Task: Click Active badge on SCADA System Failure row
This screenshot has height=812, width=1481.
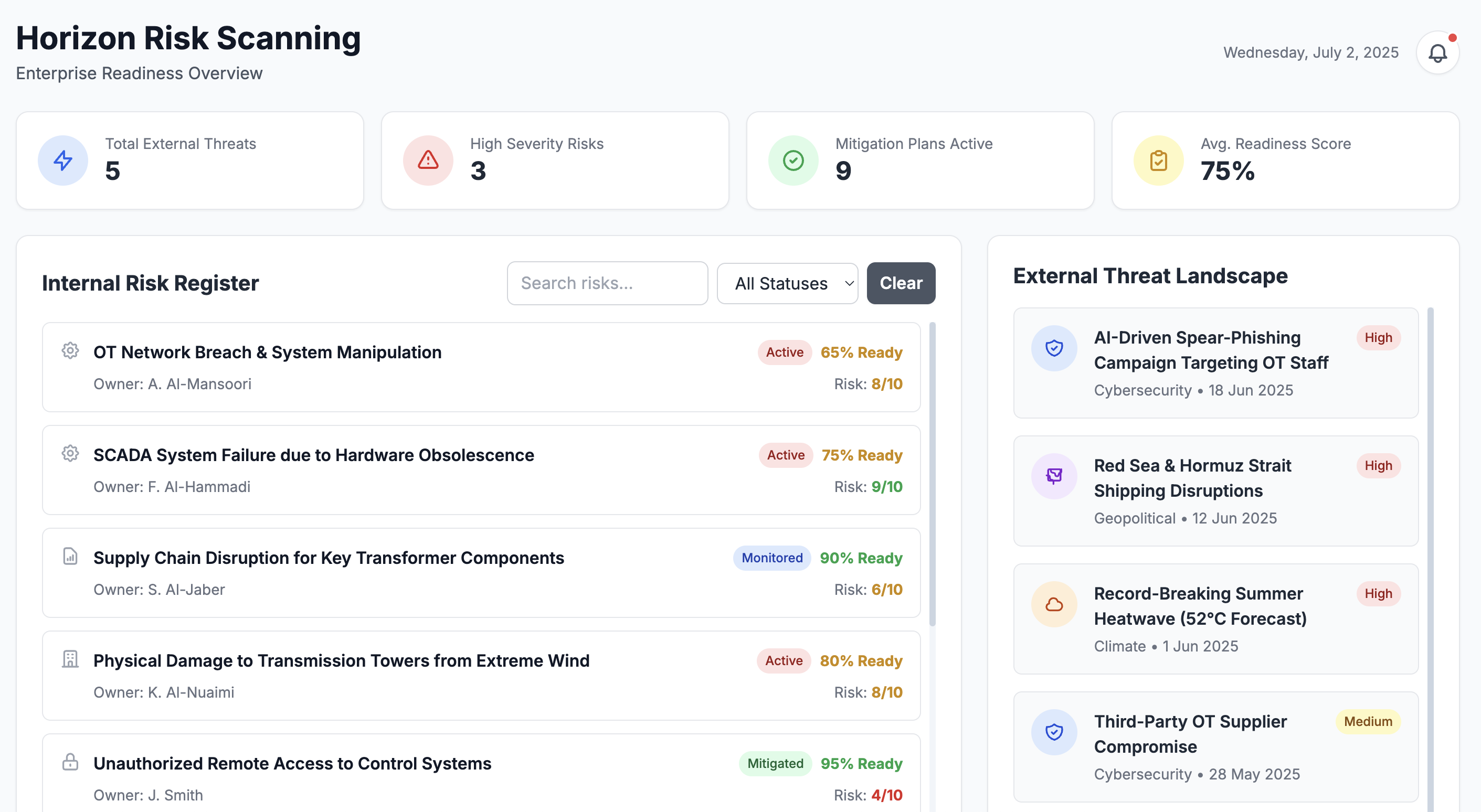Action: [786, 455]
